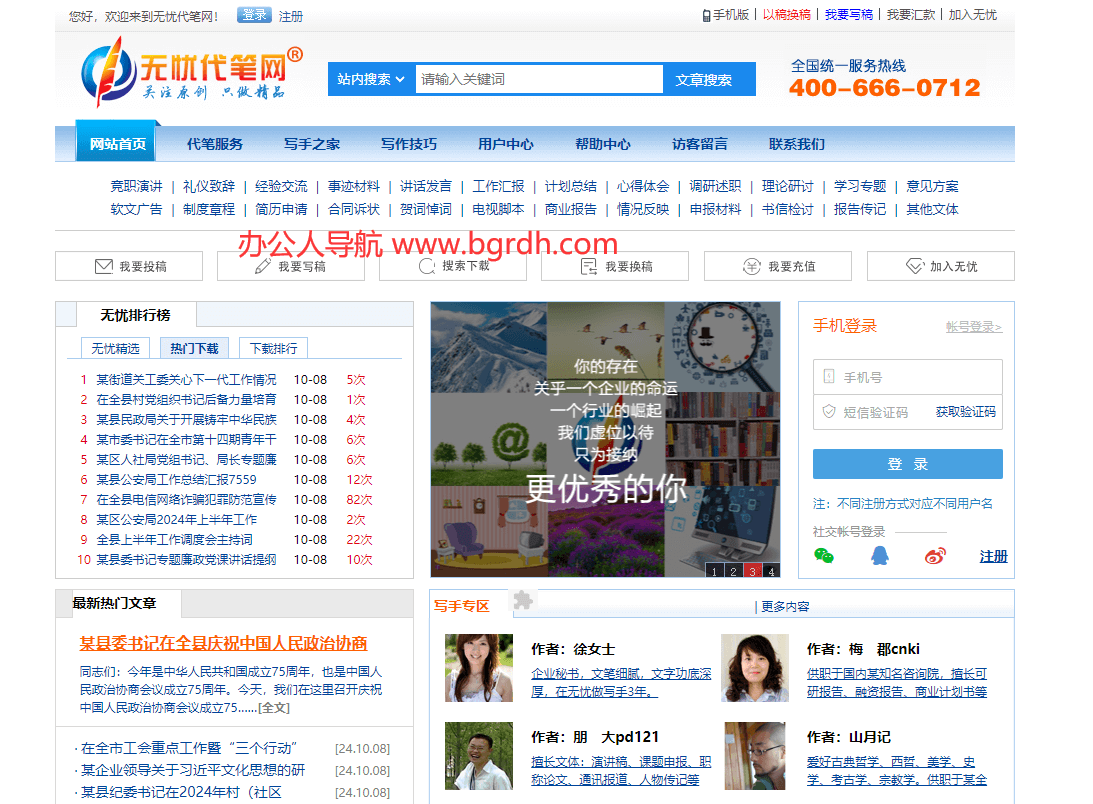Click the yen coin icon on 我要充值
This screenshot has width=1093, height=804.
point(751,266)
